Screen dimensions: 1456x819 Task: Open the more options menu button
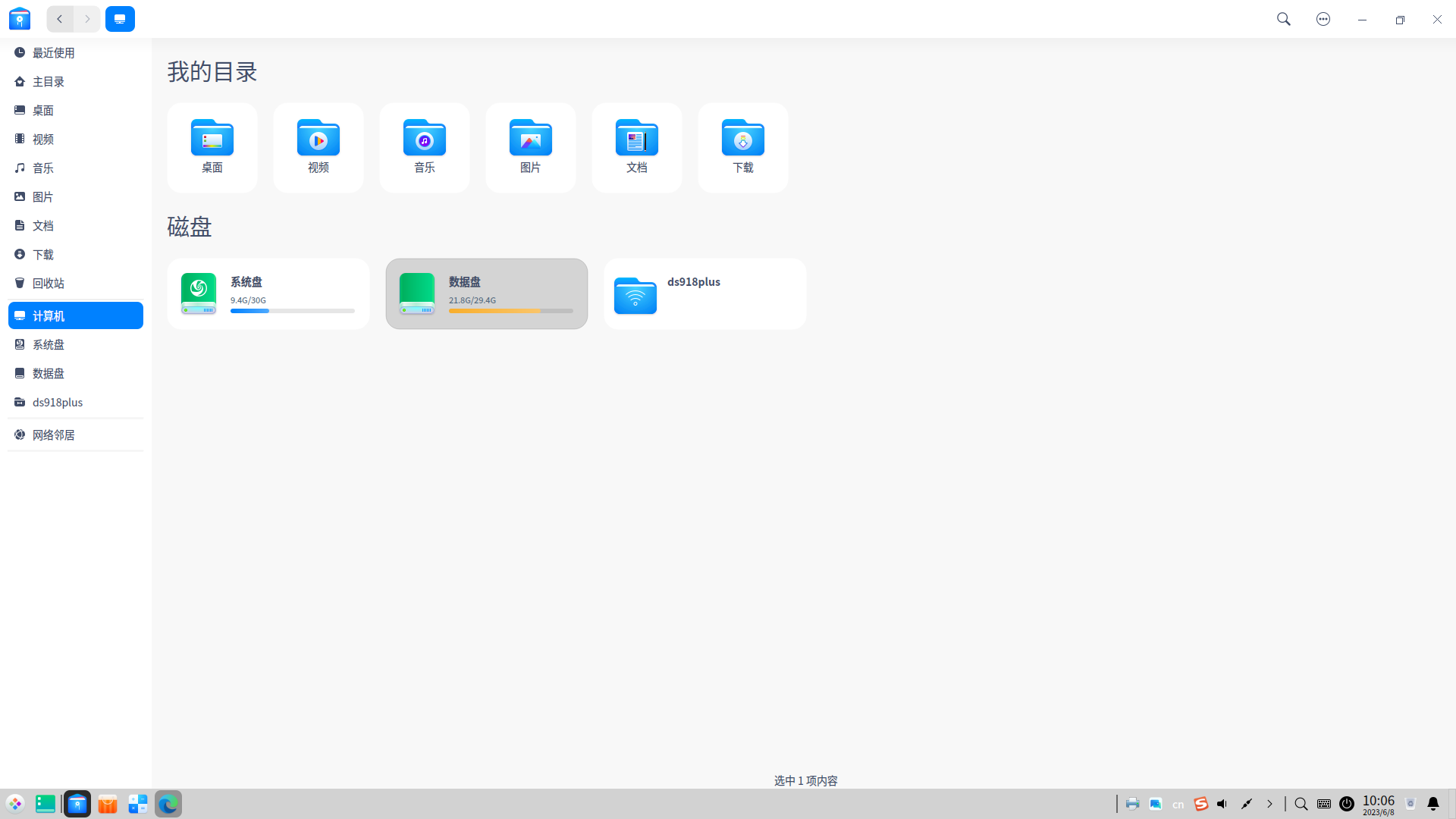tap(1323, 19)
